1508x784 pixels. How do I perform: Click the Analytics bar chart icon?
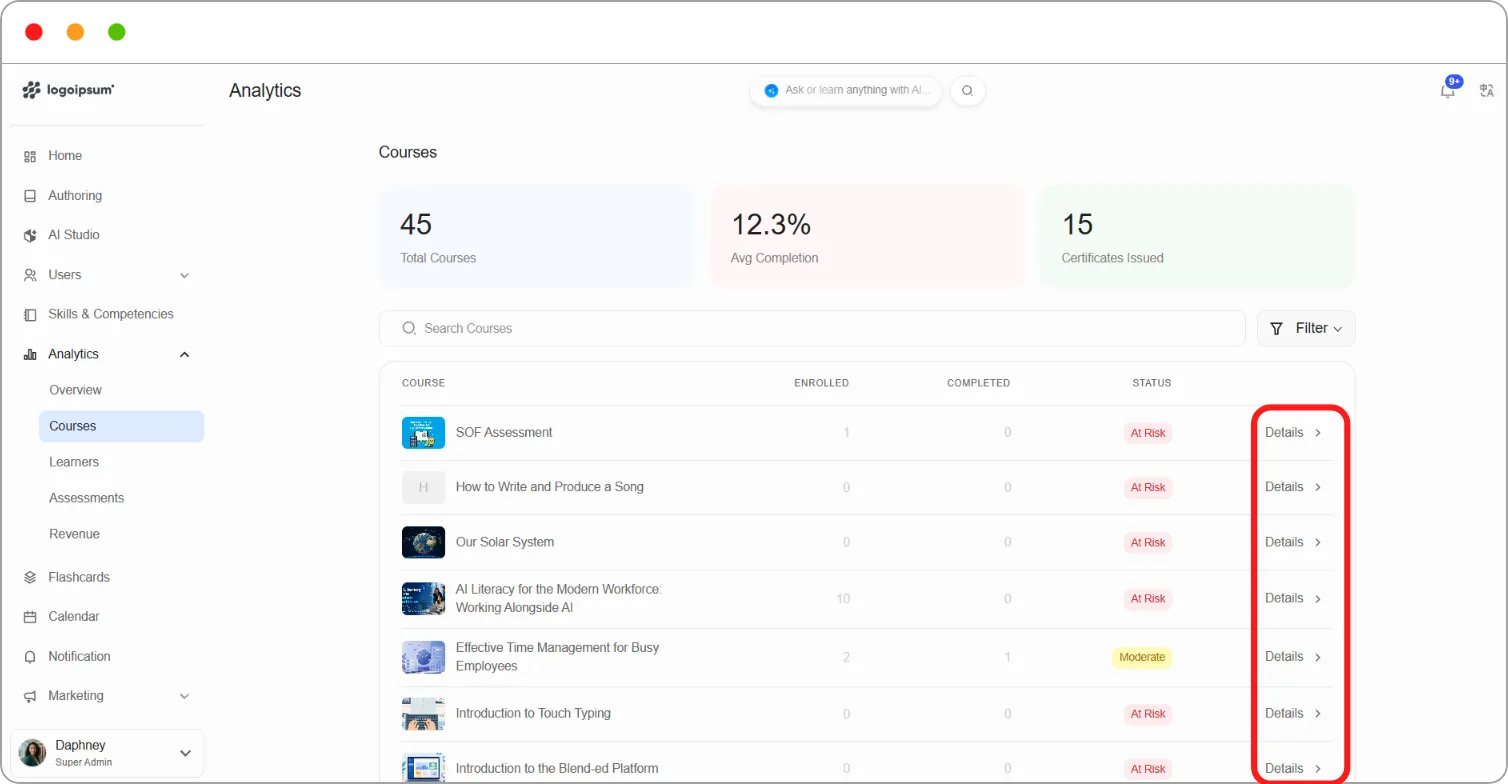tap(30, 354)
